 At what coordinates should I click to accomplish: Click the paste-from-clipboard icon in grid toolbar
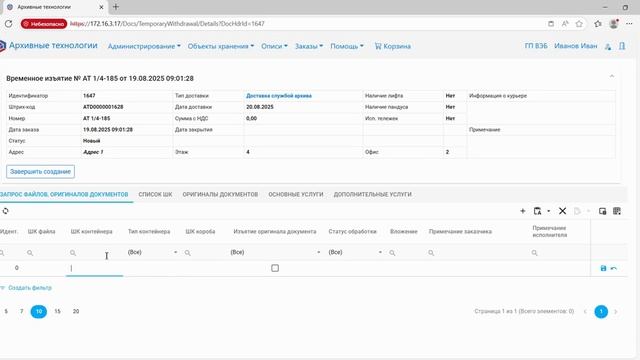pos(537,211)
